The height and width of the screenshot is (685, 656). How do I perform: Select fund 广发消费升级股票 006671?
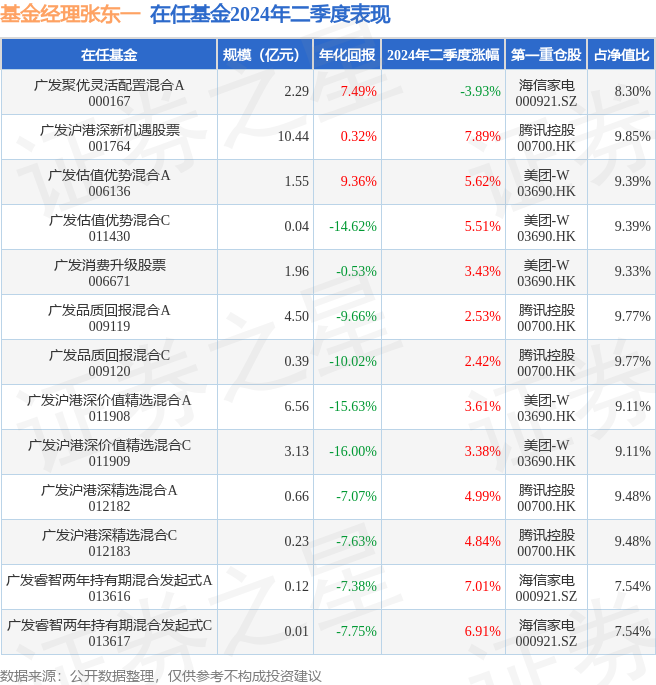[x=109, y=273]
